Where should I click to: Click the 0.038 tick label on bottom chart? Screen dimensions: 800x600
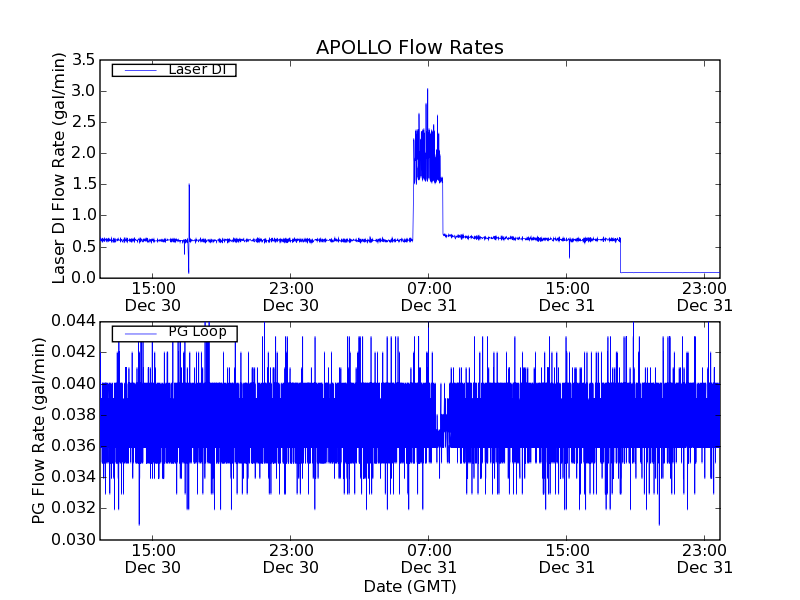pos(73,415)
